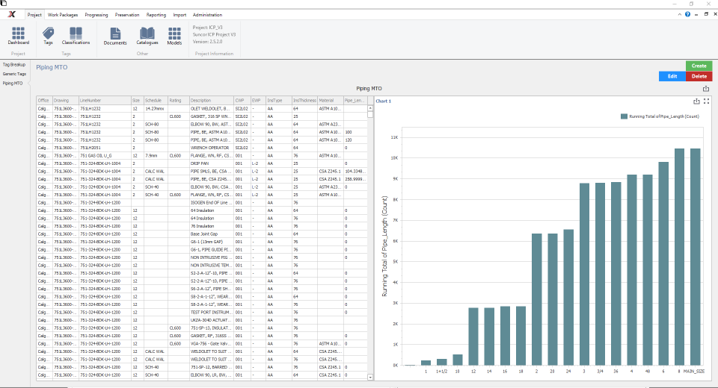Image resolution: width=718 pixels, height=388 pixels.
Task: Click the red Delete button
Action: (699, 76)
